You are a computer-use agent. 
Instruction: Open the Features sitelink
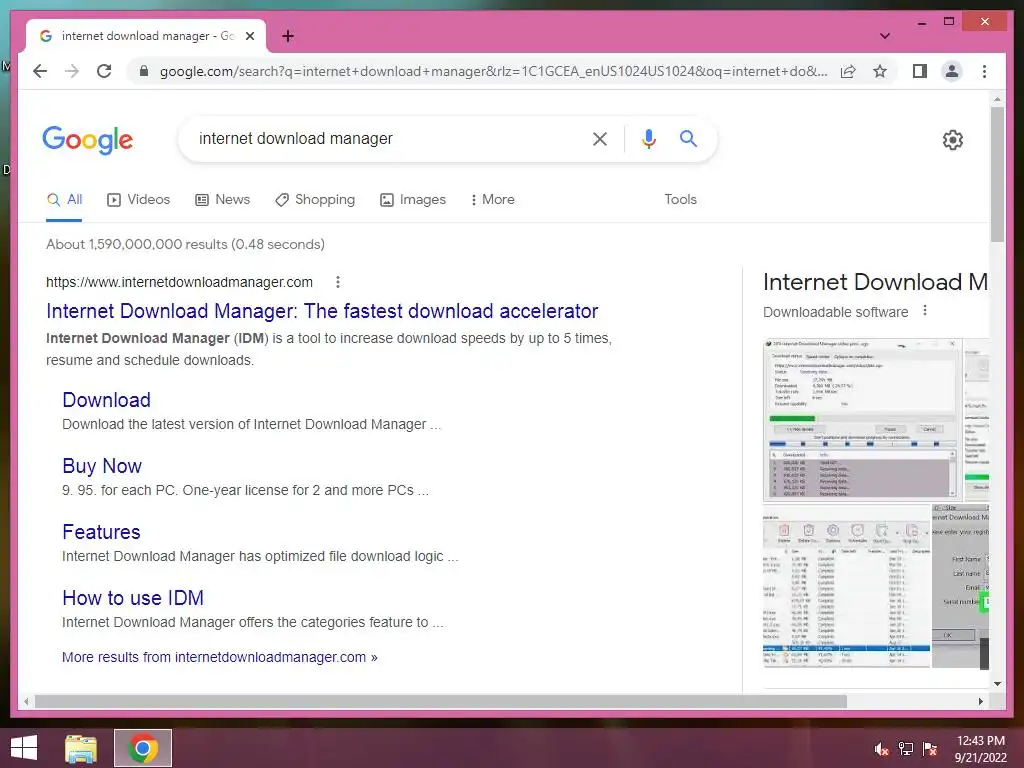(x=101, y=532)
